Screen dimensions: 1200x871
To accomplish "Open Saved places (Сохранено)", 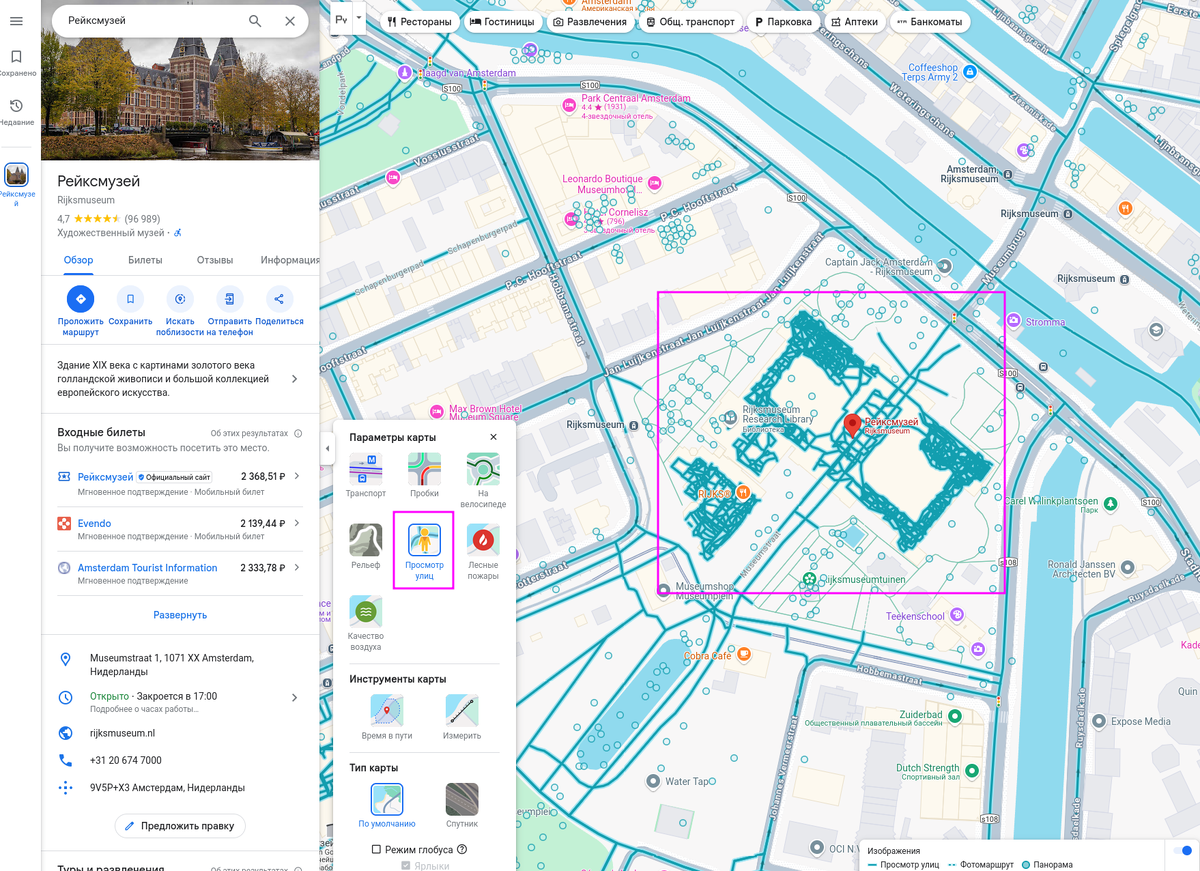I will (16, 63).
